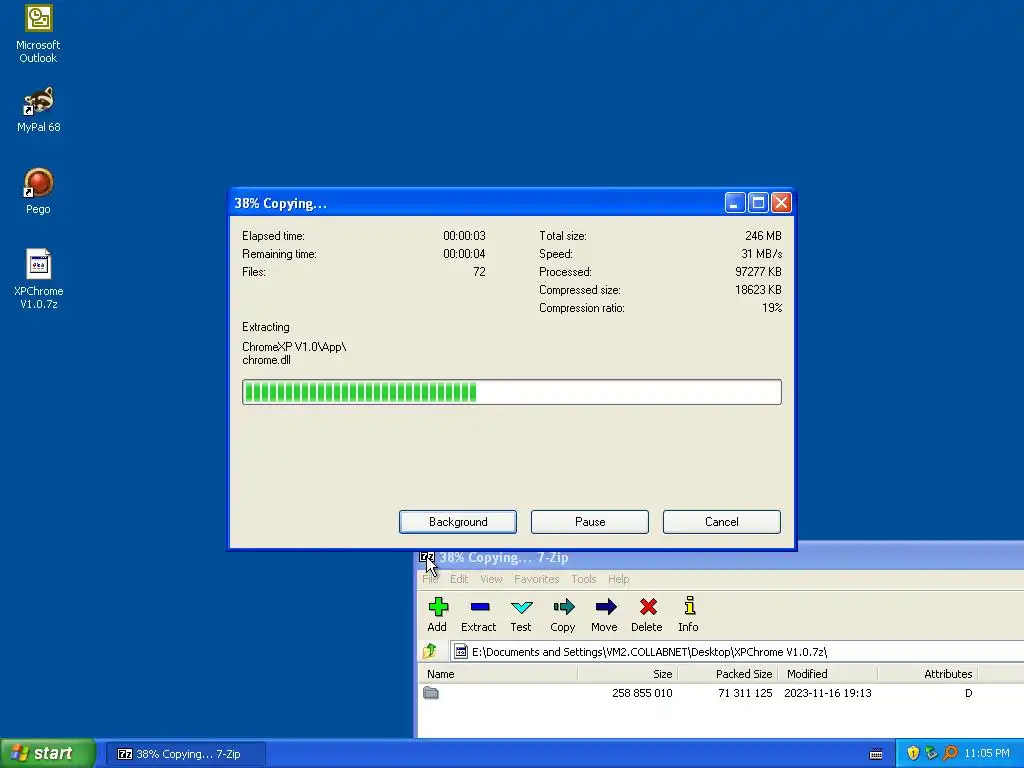Sort by Attributes column header
This screenshot has width=1024, height=768.
[928, 674]
